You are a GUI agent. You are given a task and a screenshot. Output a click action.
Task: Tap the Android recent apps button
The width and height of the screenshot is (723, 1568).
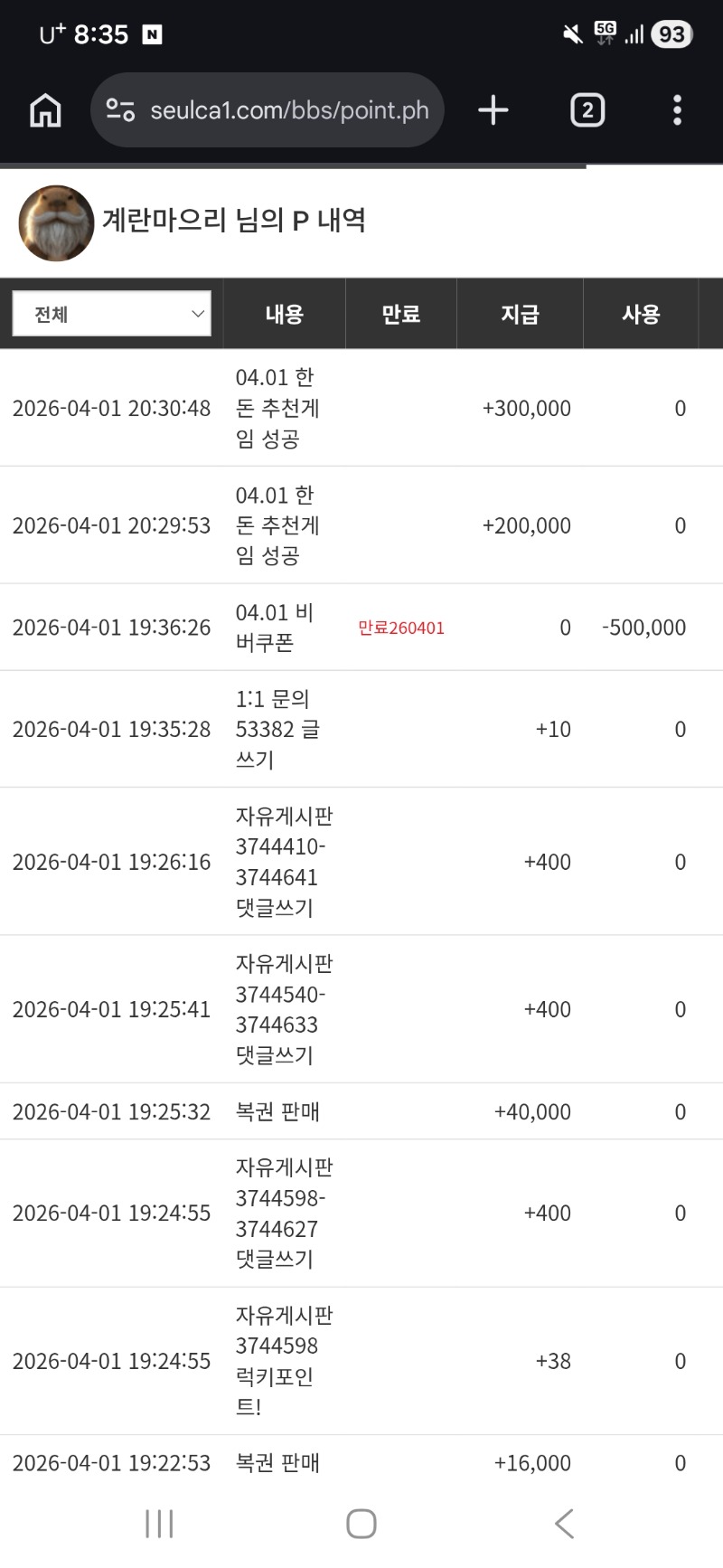pyautogui.click(x=159, y=1524)
